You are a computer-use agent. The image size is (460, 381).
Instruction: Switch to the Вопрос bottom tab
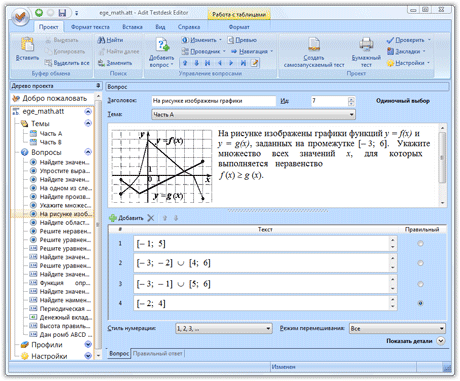(x=119, y=353)
